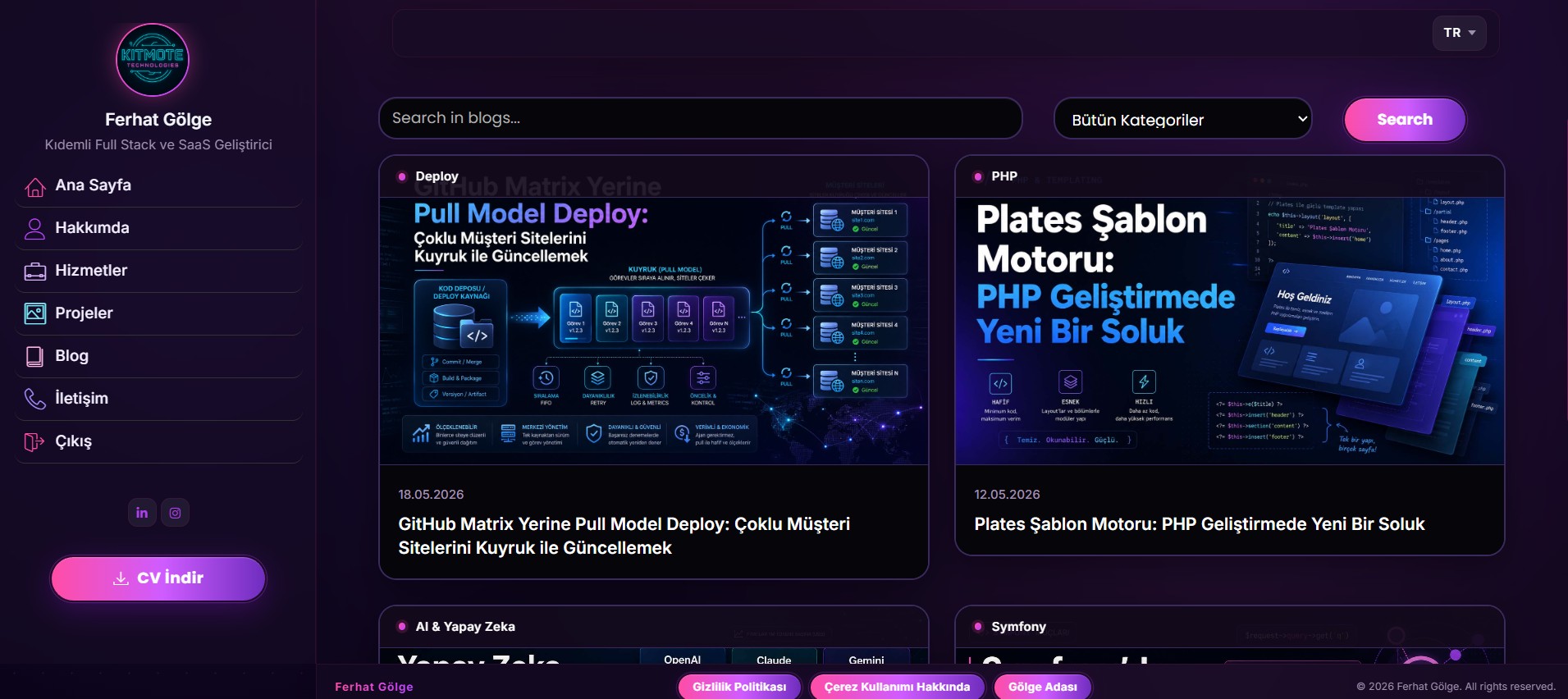Click the phone icon beside İletişim
This screenshot has height=699, width=1568.
tap(34, 399)
